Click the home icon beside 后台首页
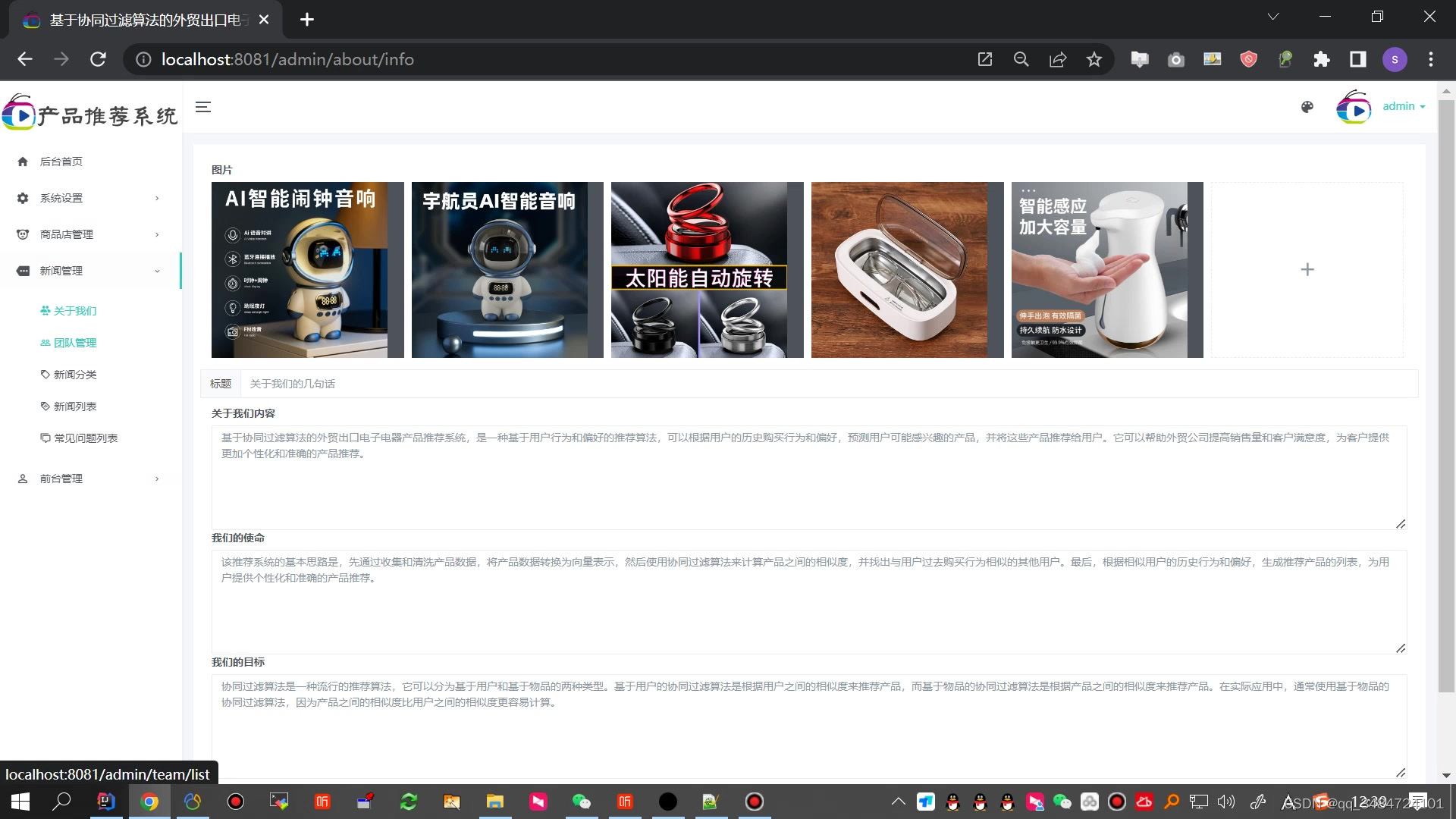 click(23, 162)
